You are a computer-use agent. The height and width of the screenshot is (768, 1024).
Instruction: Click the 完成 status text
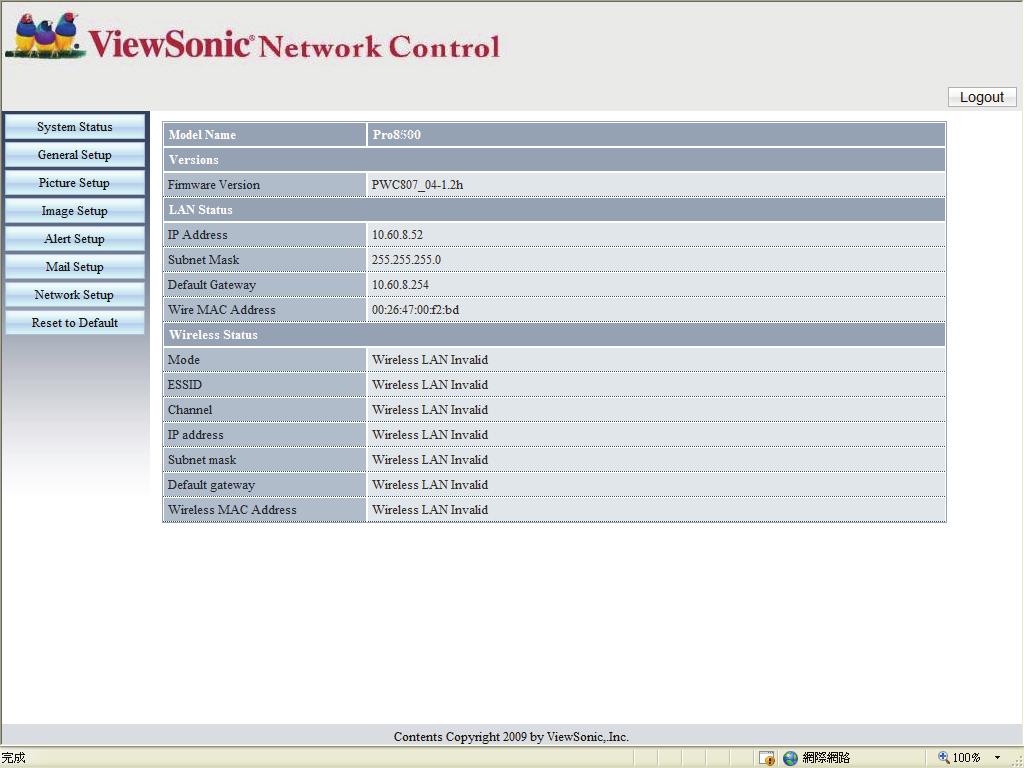tap(13, 758)
